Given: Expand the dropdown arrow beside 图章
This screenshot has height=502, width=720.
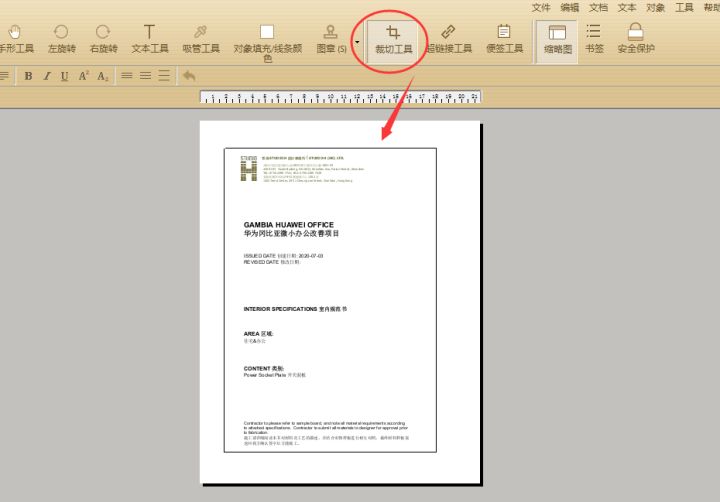Looking at the screenshot, I should click(x=357, y=42).
